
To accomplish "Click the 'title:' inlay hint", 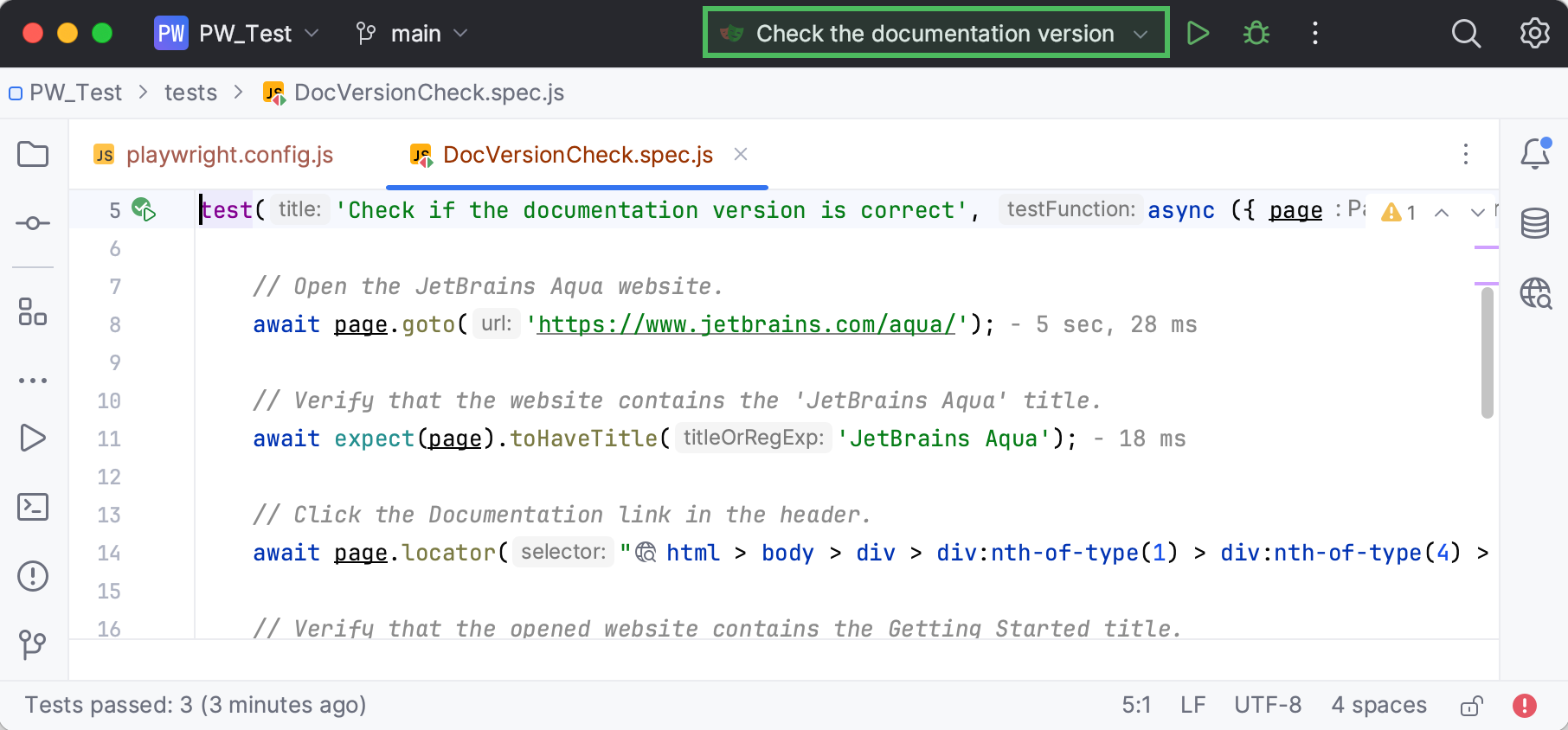I will (299, 209).
